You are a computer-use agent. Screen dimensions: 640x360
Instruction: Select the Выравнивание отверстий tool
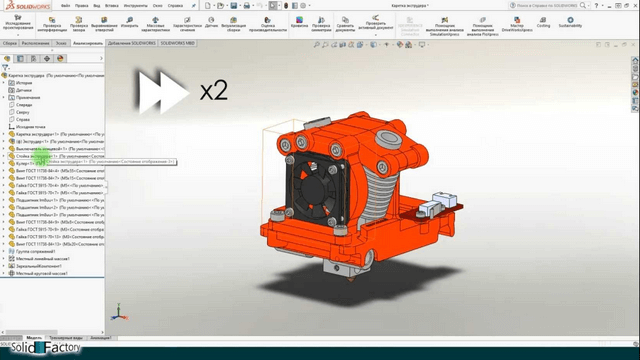(104, 24)
